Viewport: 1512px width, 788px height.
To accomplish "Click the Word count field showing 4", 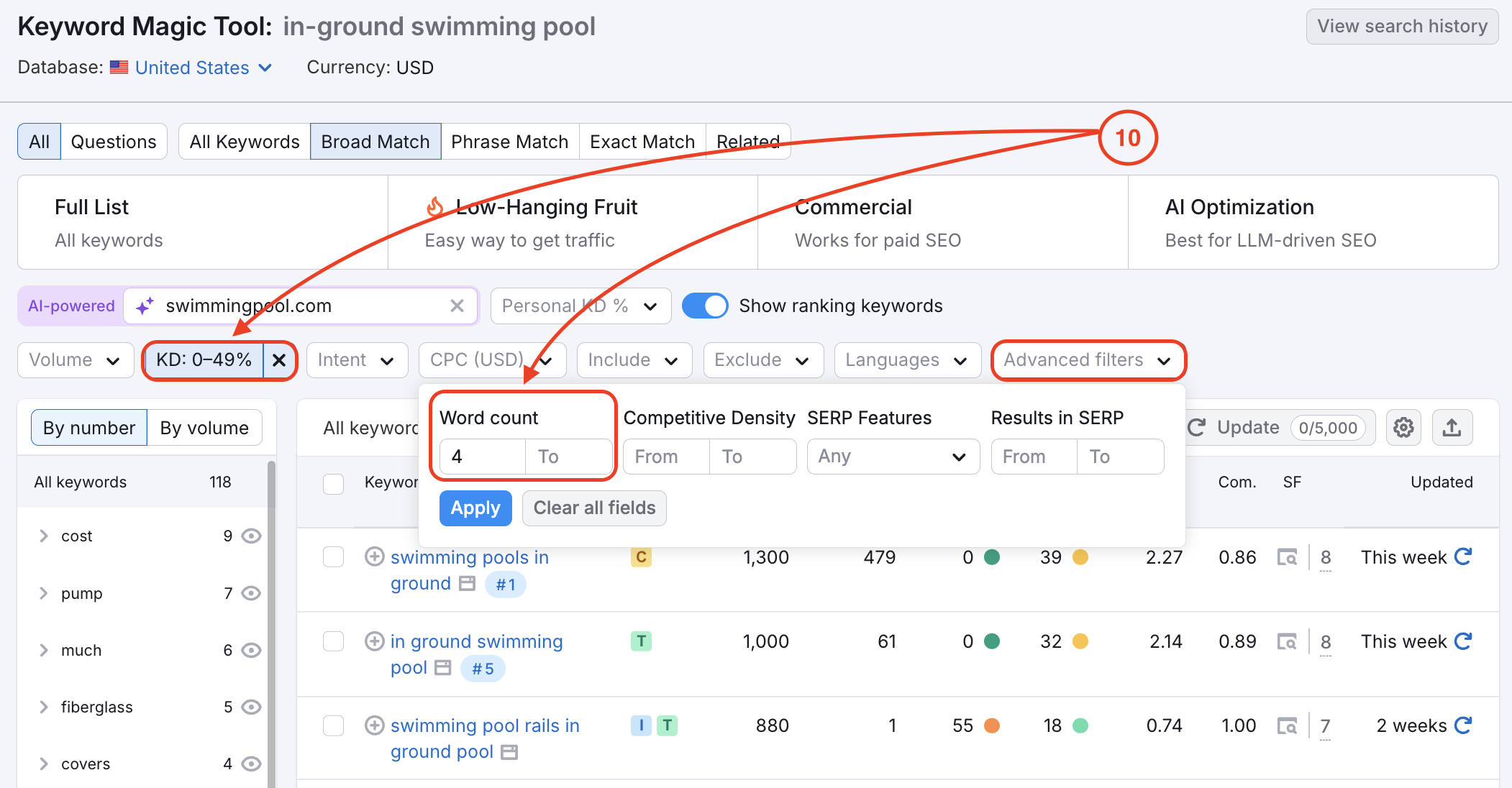I will (x=481, y=456).
